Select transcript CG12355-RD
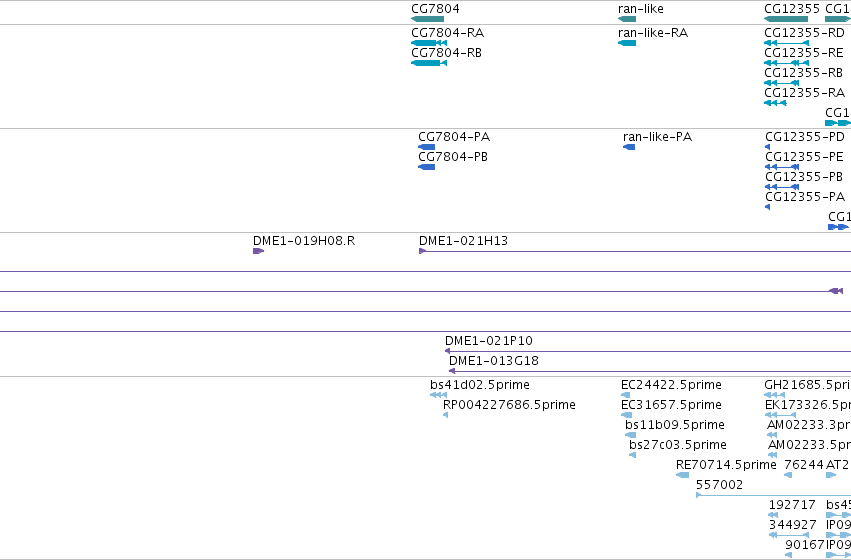 coord(786,43)
